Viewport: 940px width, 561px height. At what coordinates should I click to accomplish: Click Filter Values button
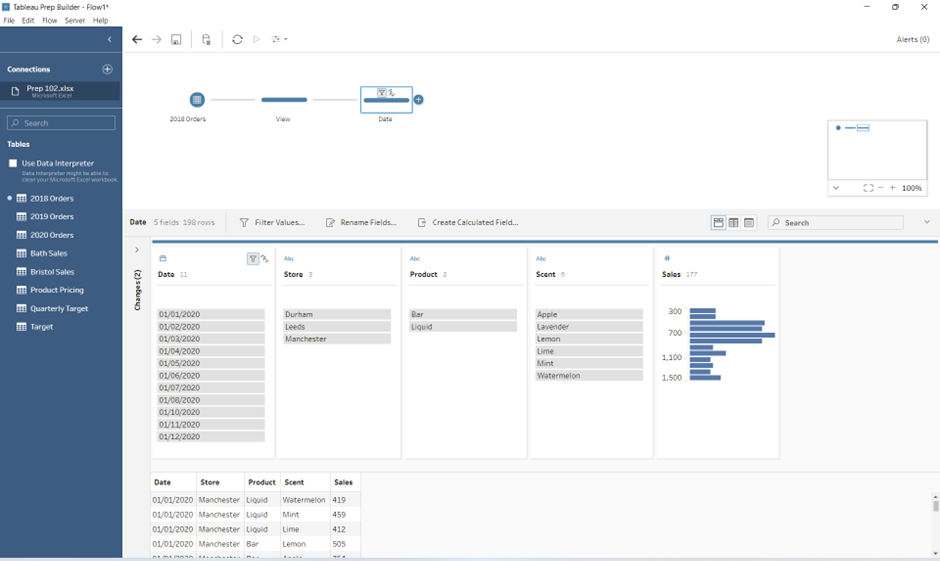(x=272, y=222)
